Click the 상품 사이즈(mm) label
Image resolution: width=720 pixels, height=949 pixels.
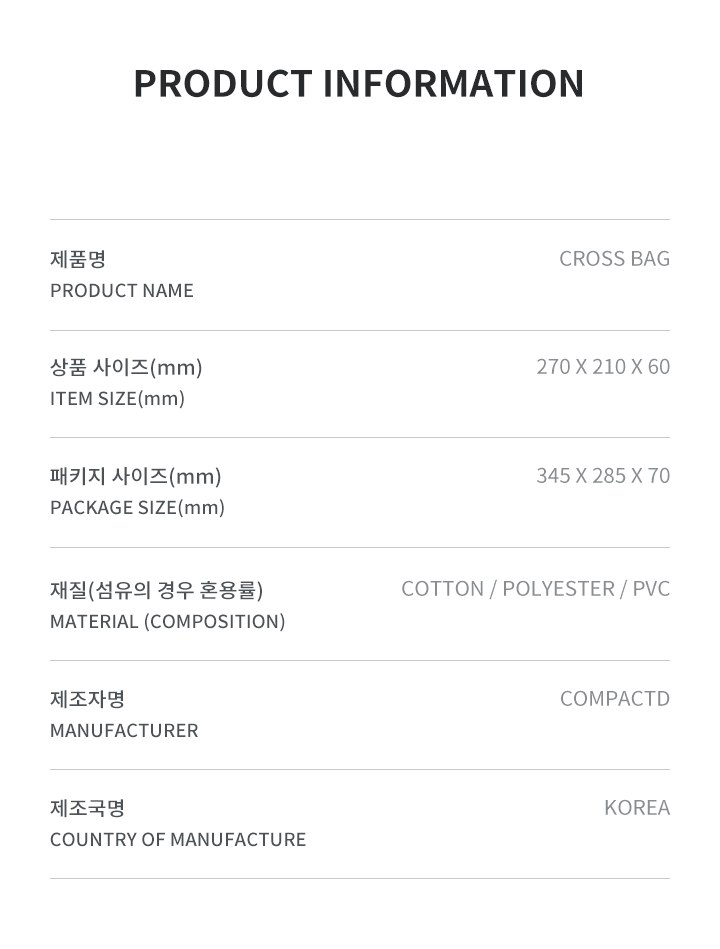click(x=126, y=367)
